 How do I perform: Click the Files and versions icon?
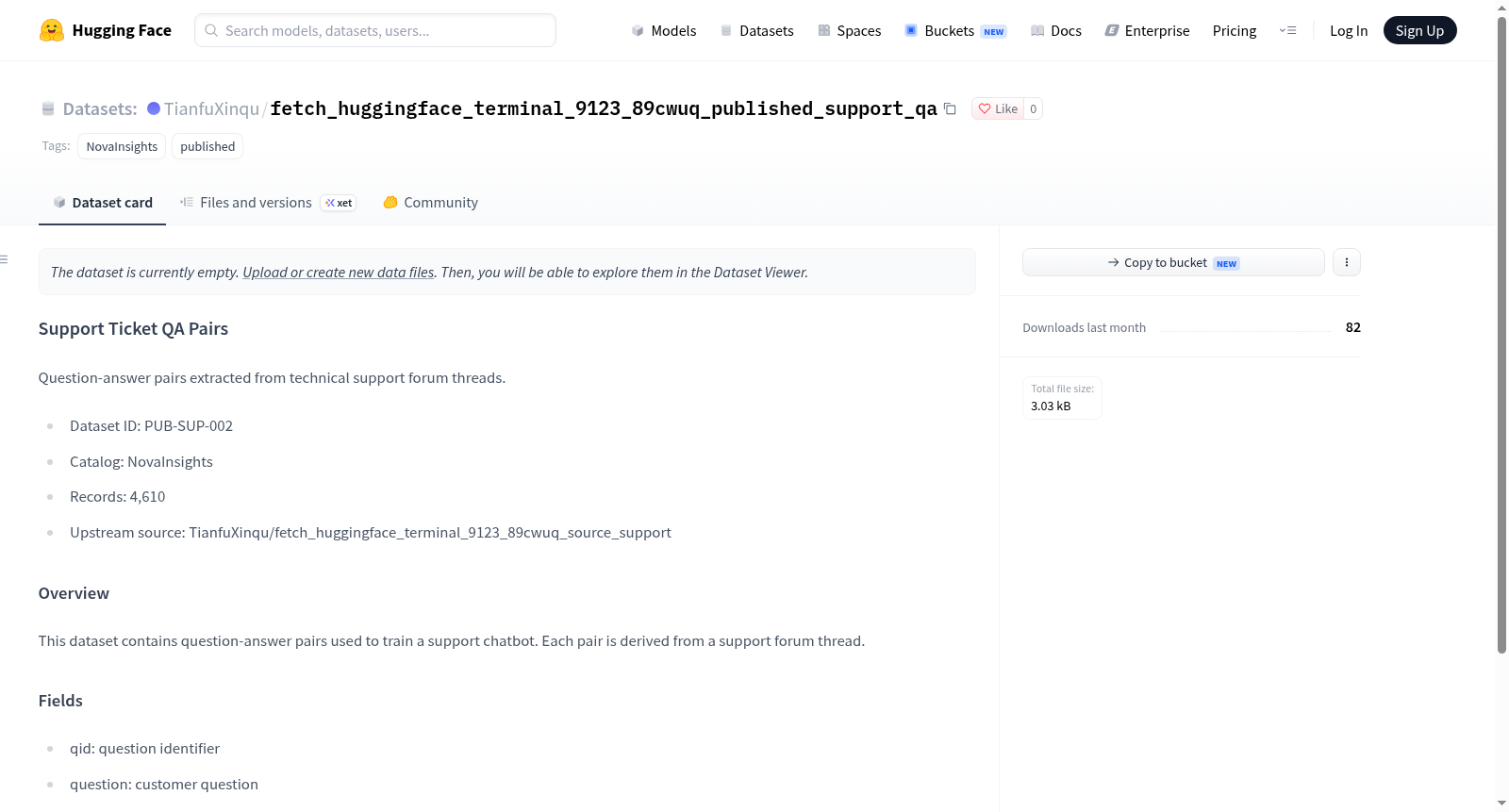pyautogui.click(x=187, y=202)
